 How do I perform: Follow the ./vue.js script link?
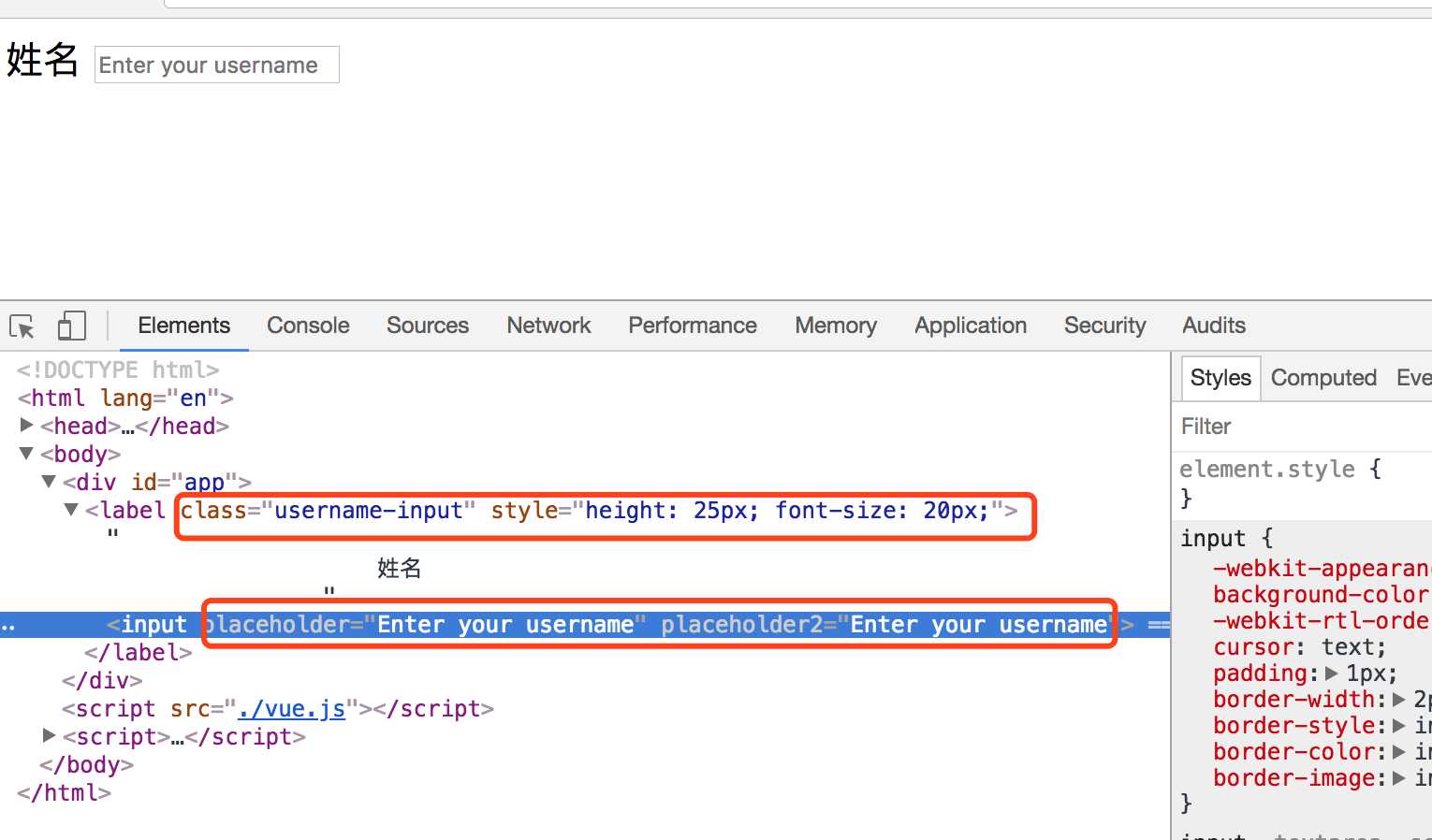[x=291, y=709]
